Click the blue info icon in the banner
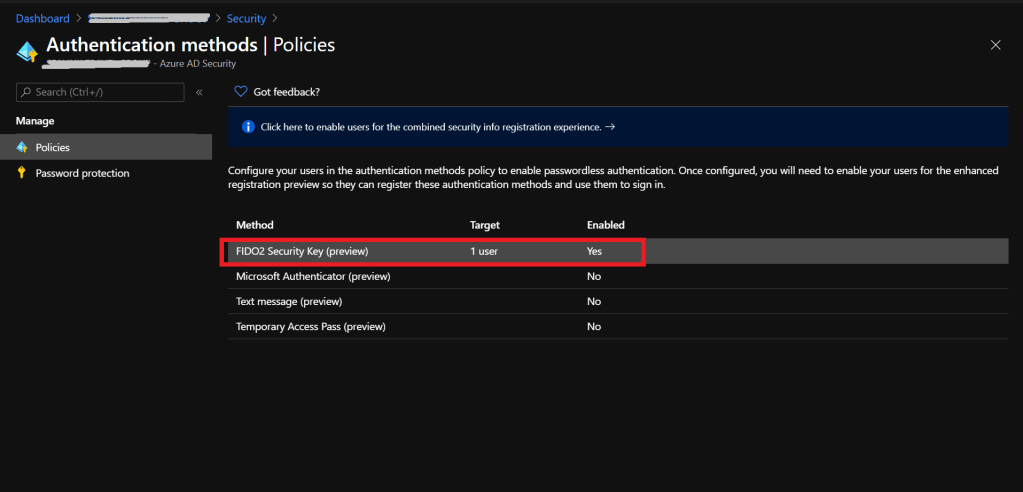Image resolution: width=1023 pixels, height=492 pixels. (248, 127)
